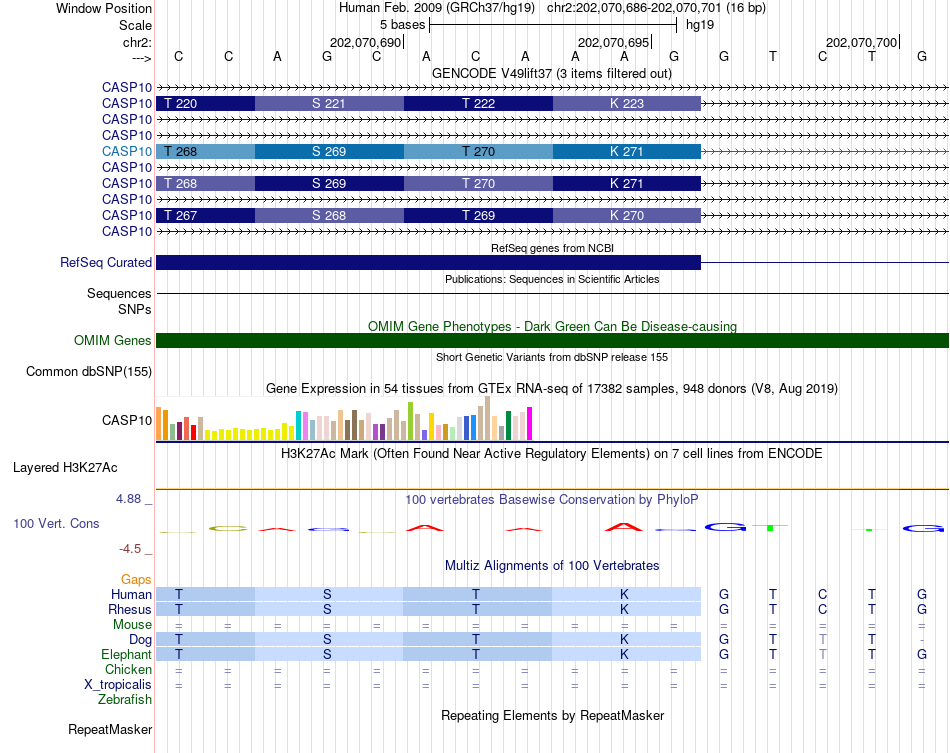Click the Scale label
This screenshot has height=753, width=950.
click(135, 25)
